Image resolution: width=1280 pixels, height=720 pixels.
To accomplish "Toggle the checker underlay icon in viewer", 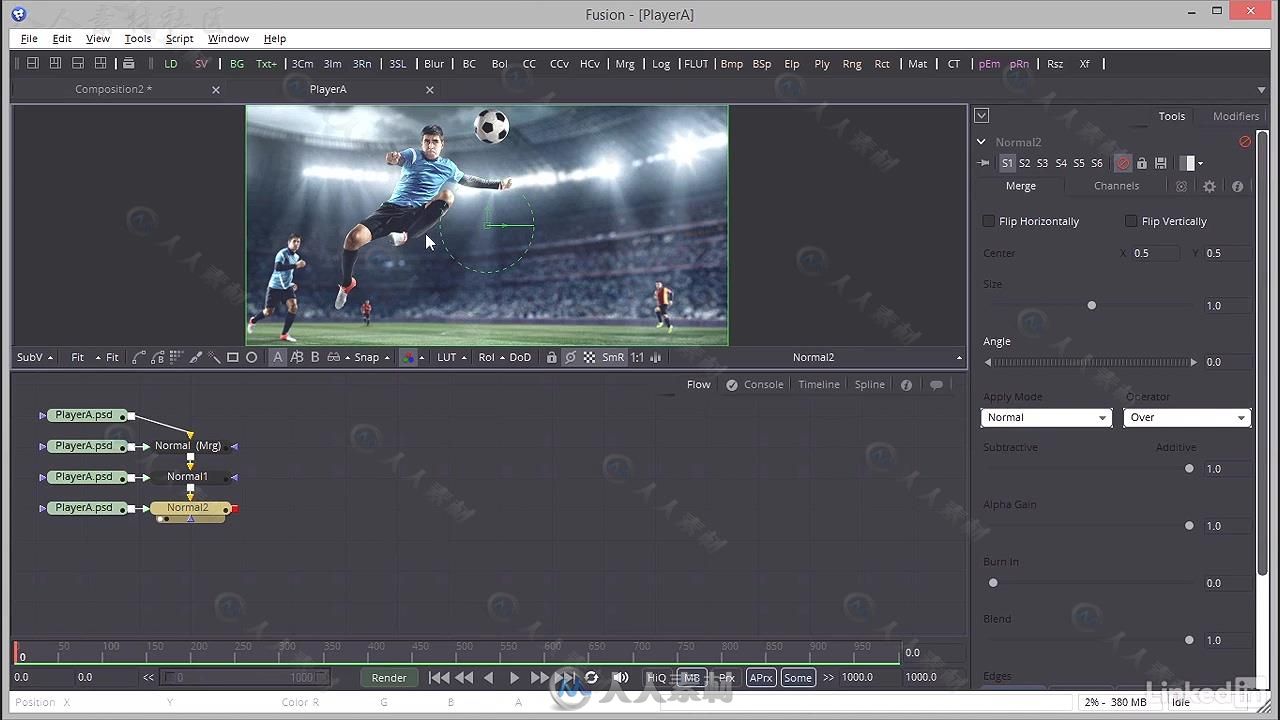I will point(590,357).
